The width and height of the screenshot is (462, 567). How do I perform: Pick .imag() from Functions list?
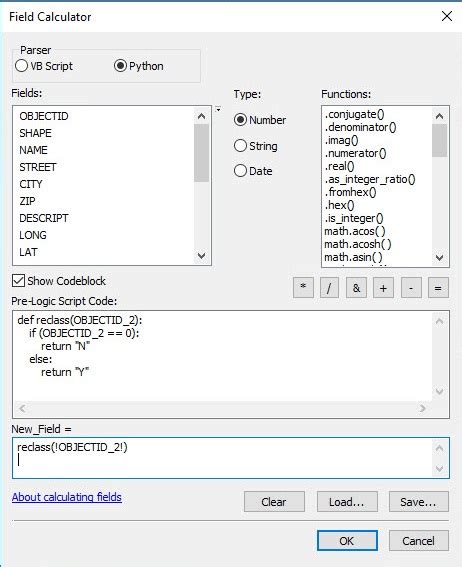pyautogui.click(x=341, y=140)
